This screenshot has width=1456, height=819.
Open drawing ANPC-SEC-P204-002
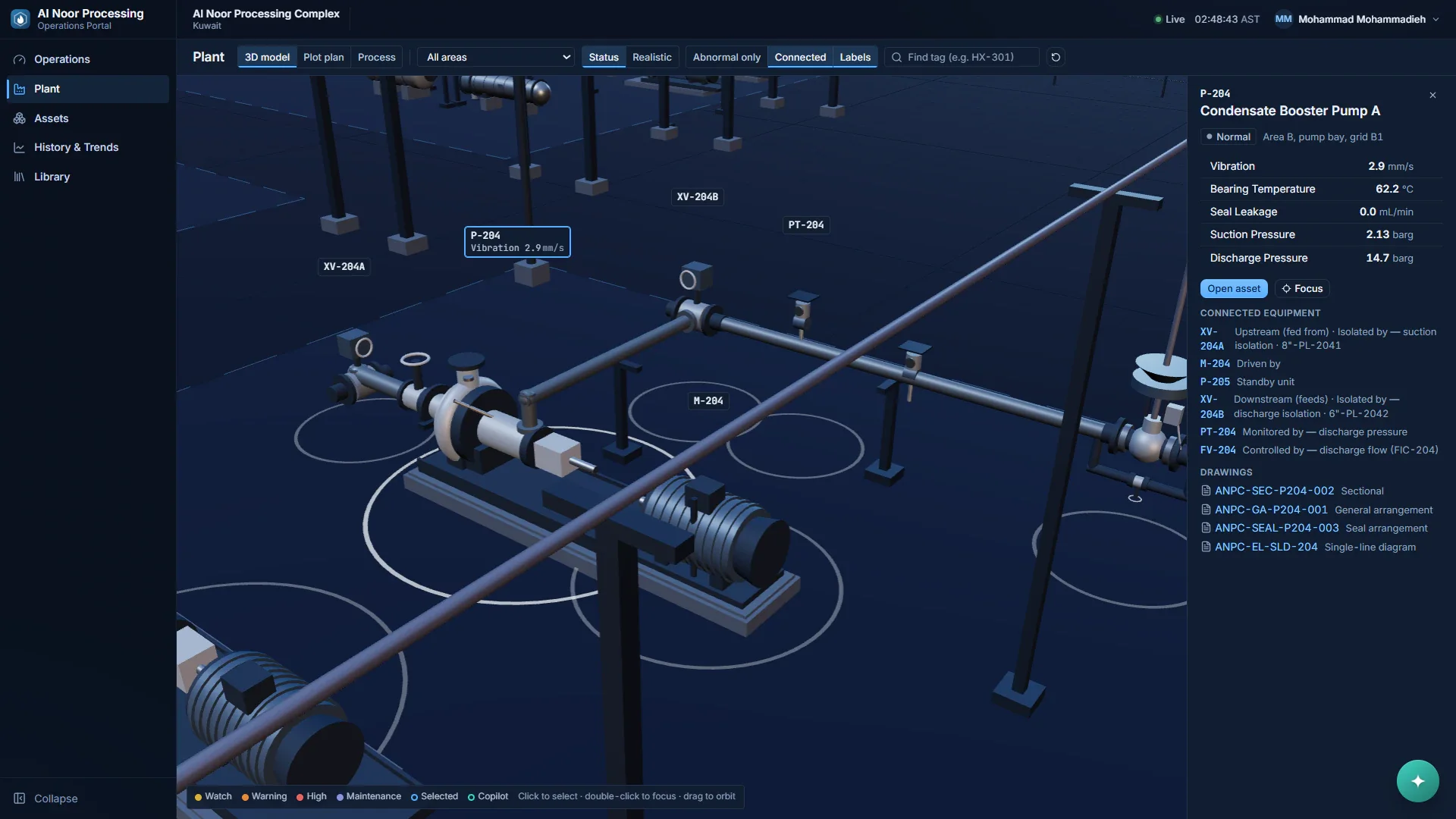(1274, 491)
